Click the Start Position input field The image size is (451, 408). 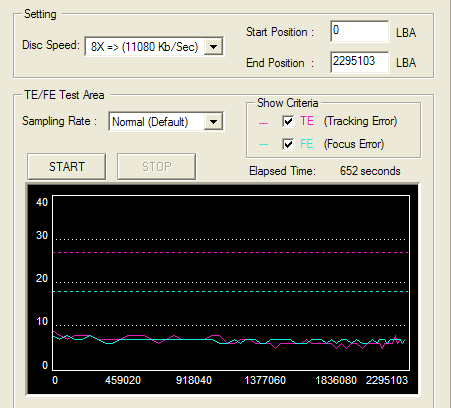point(359,31)
